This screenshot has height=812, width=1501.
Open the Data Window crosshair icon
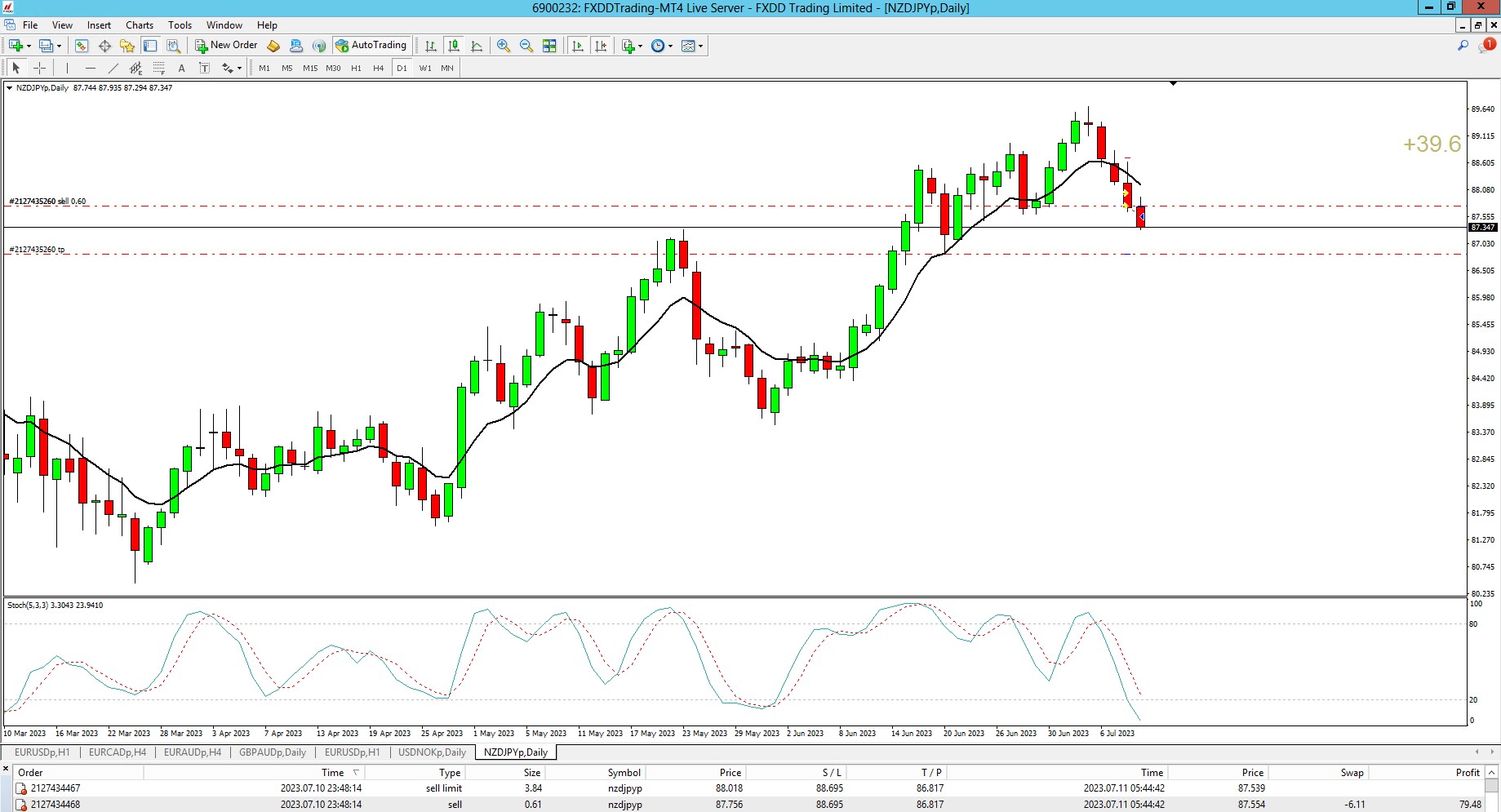pyautogui.click(x=104, y=46)
